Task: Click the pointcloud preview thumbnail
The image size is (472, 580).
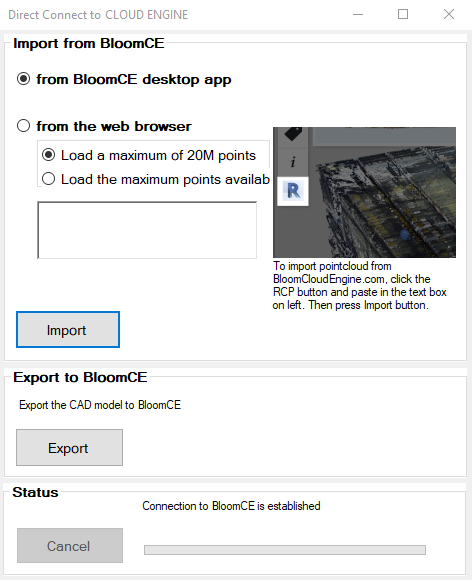Action: [364, 192]
